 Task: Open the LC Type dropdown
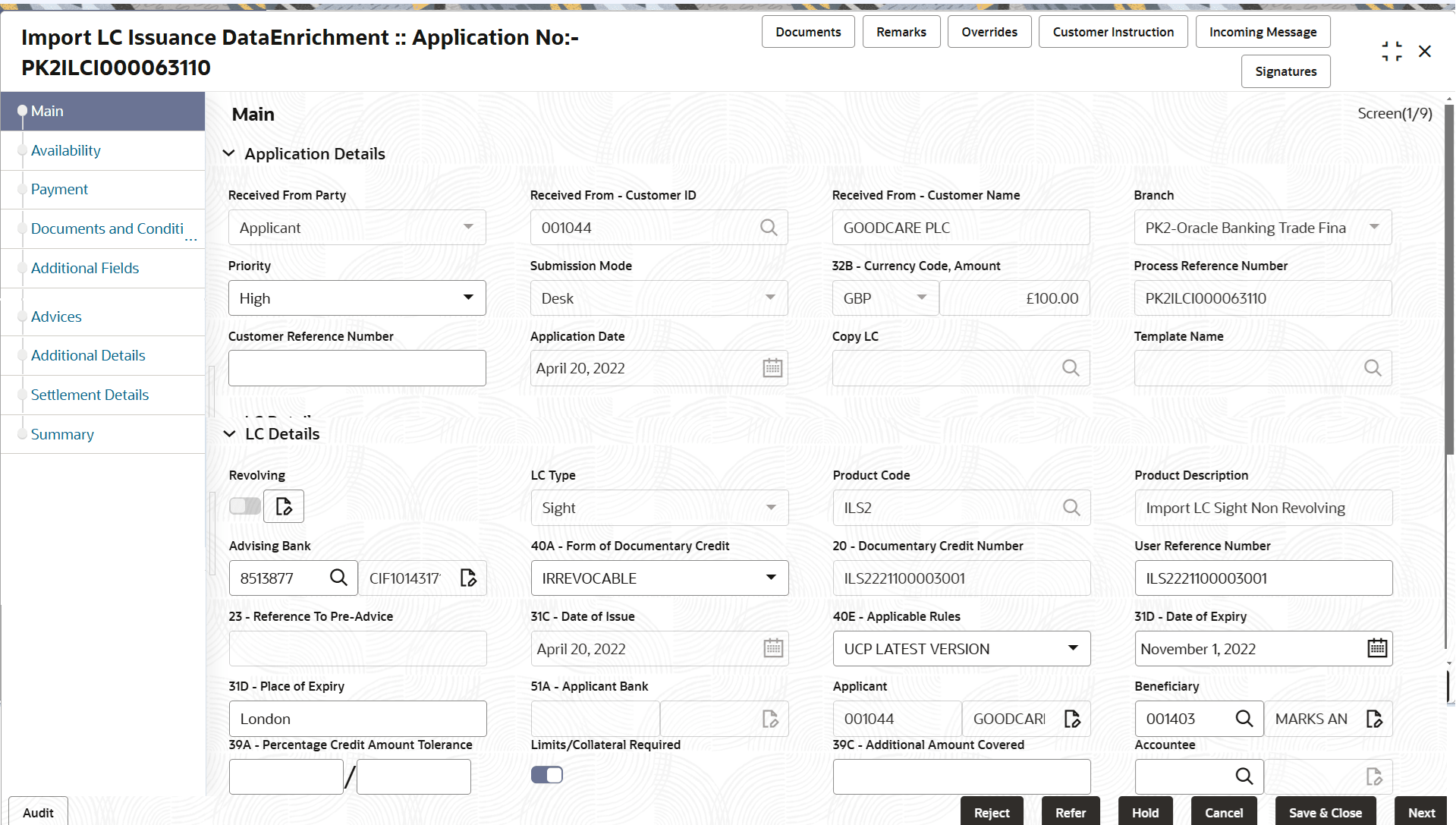pos(771,507)
